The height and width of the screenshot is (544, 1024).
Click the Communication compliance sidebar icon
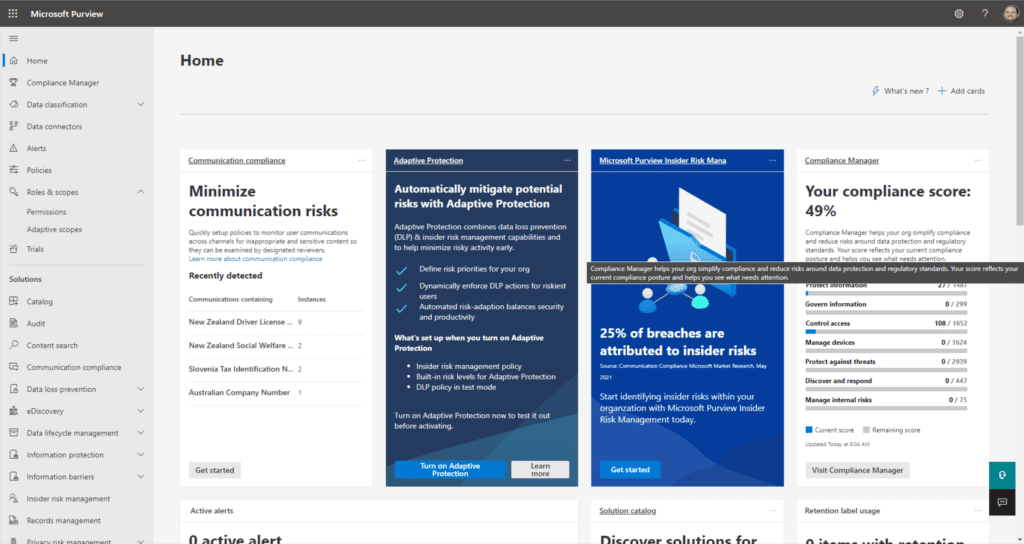(x=14, y=367)
